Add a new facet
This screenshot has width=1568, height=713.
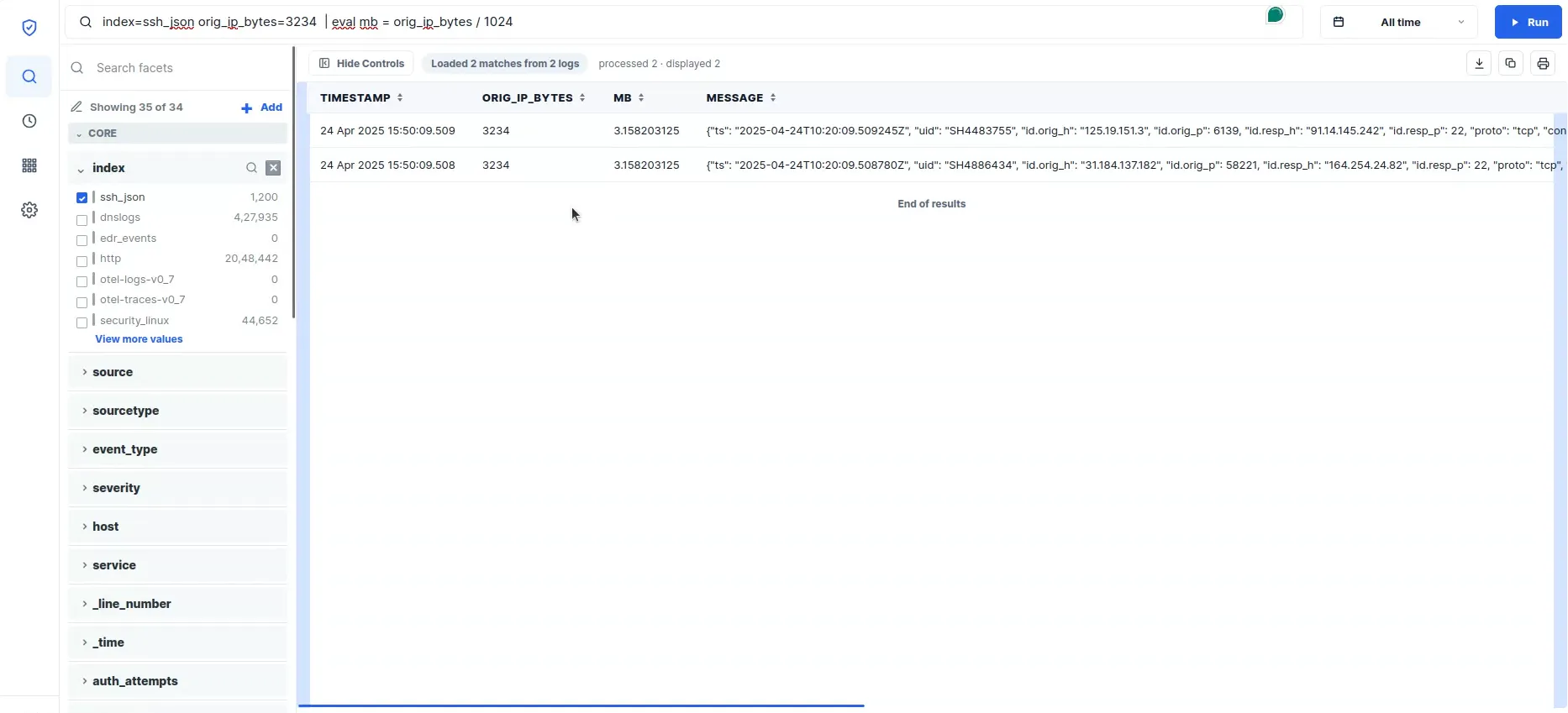[261, 107]
